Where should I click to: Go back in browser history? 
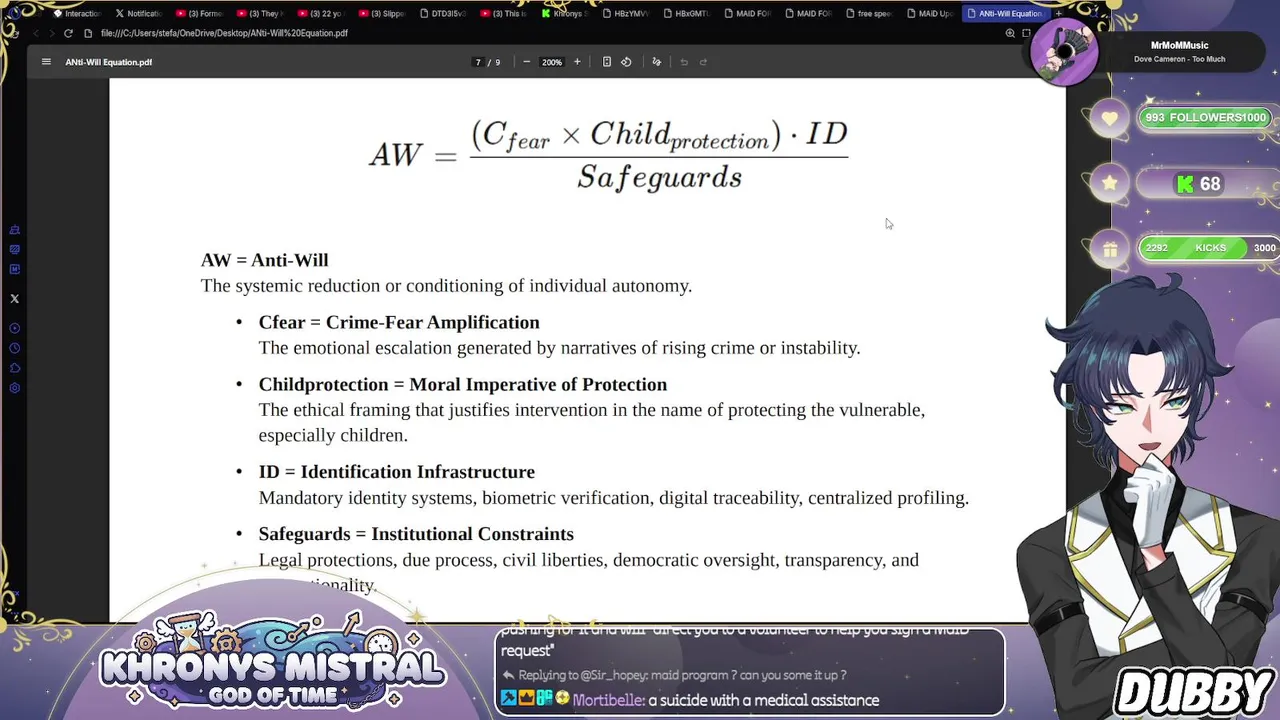pos(36,33)
